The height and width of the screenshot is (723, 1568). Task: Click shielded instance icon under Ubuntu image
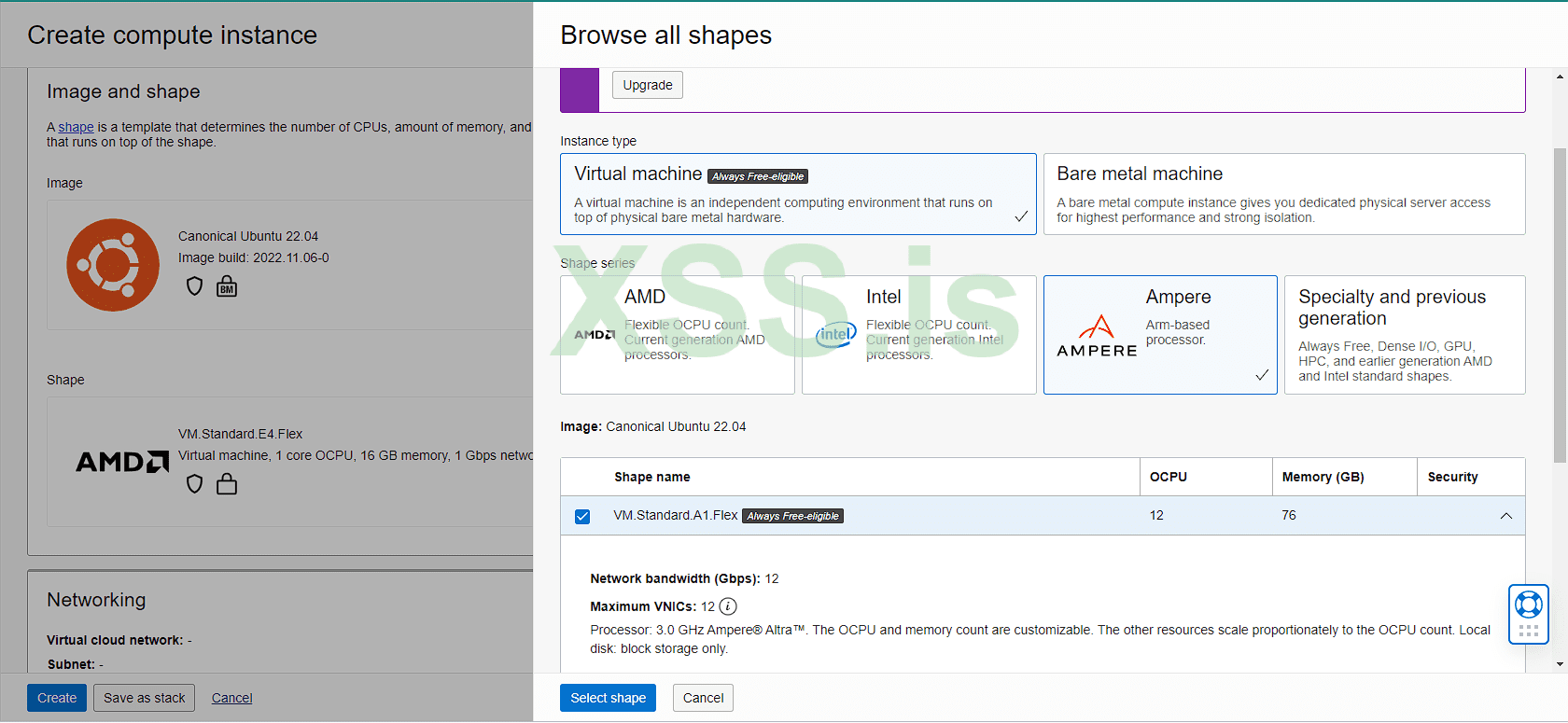click(x=194, y=286)
